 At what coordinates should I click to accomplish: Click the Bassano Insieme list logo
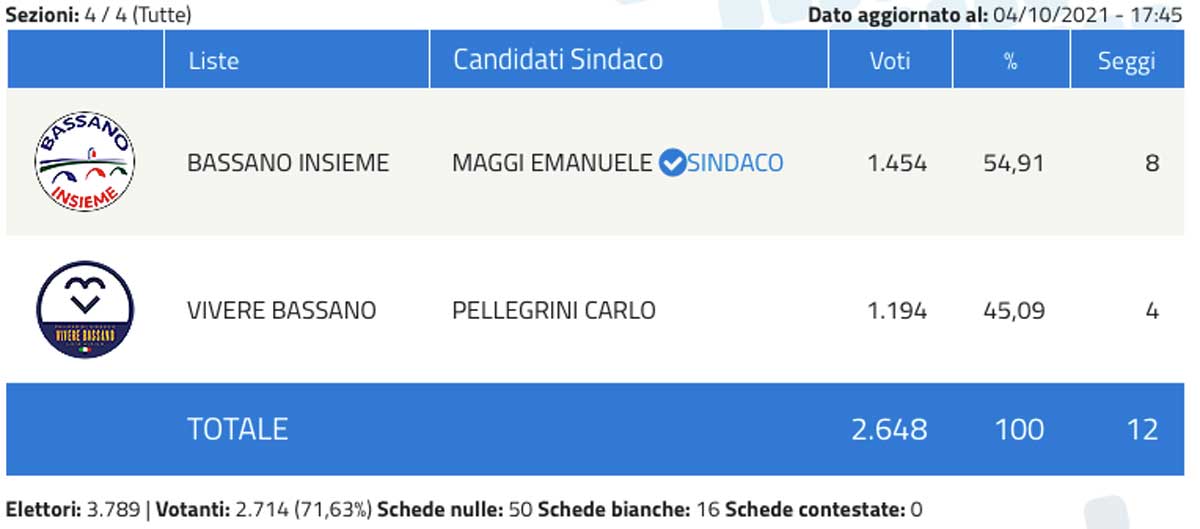(85, 162)
